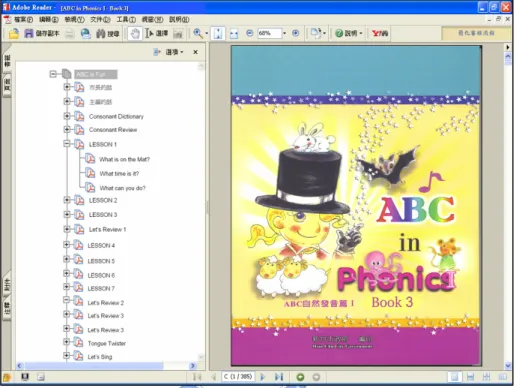Viewport: 516px width, 388px height.
Task: Click the zoom in plus button
Action: (296, 33)
